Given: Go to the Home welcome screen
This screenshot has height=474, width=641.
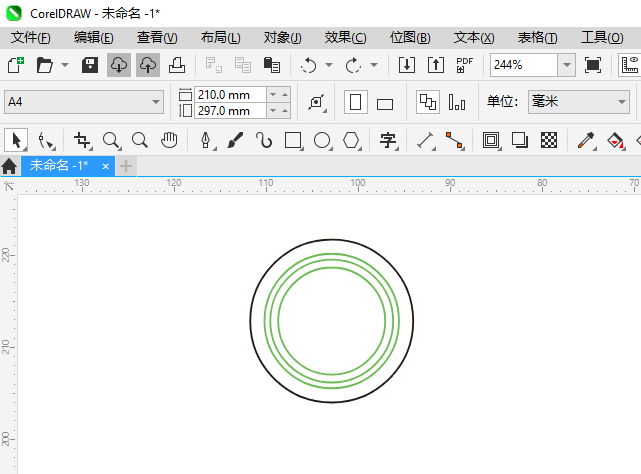Looking at the screenshot, I should [x=9, y=166].
